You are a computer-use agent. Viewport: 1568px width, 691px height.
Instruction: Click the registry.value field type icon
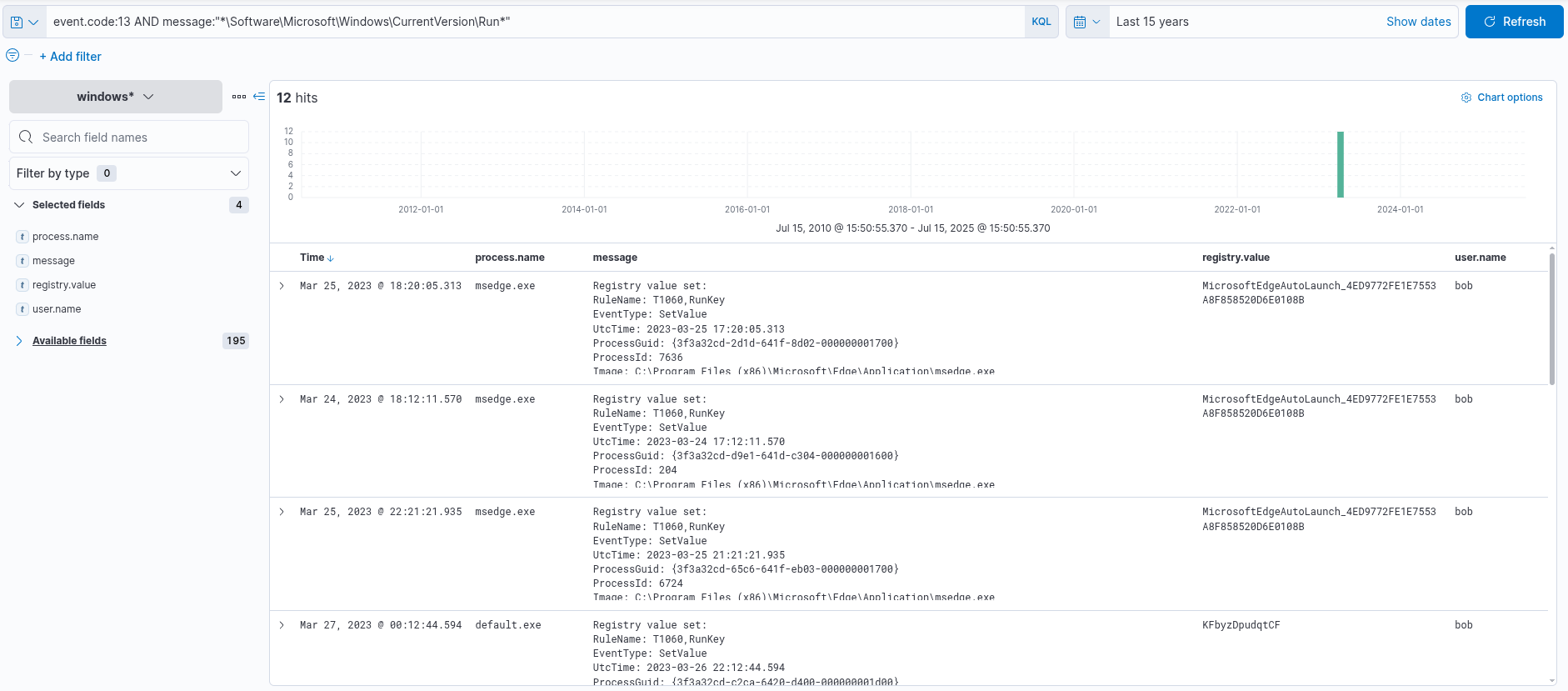(22, 285)
